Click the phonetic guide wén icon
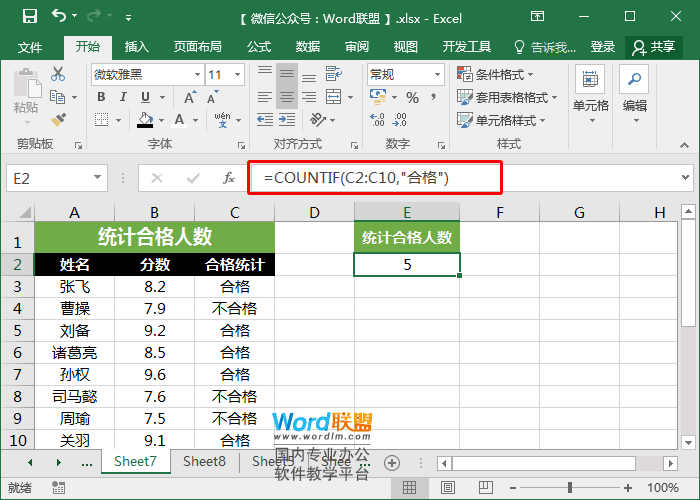700x500 pixels. [x=222, y=120]
